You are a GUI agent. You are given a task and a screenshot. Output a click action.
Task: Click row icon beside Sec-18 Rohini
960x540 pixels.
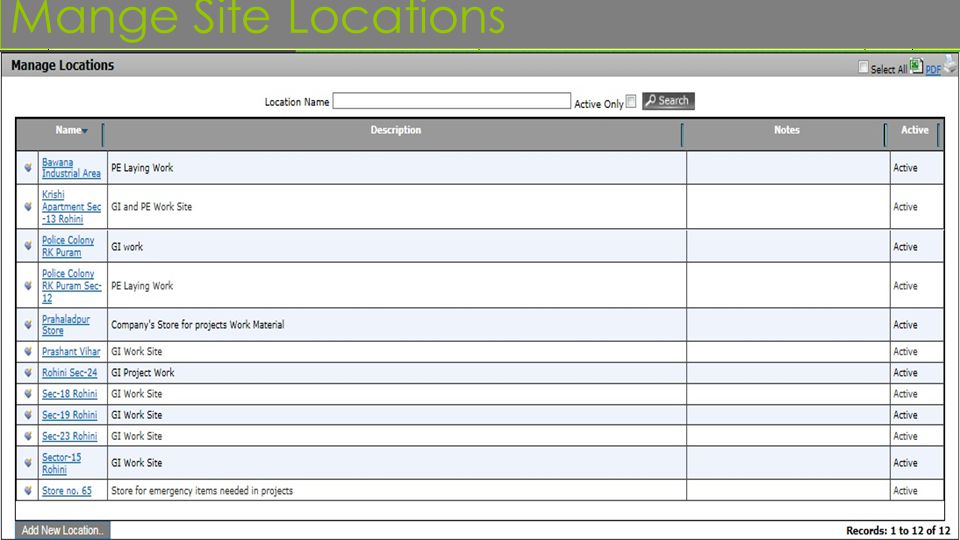(28, 394)
